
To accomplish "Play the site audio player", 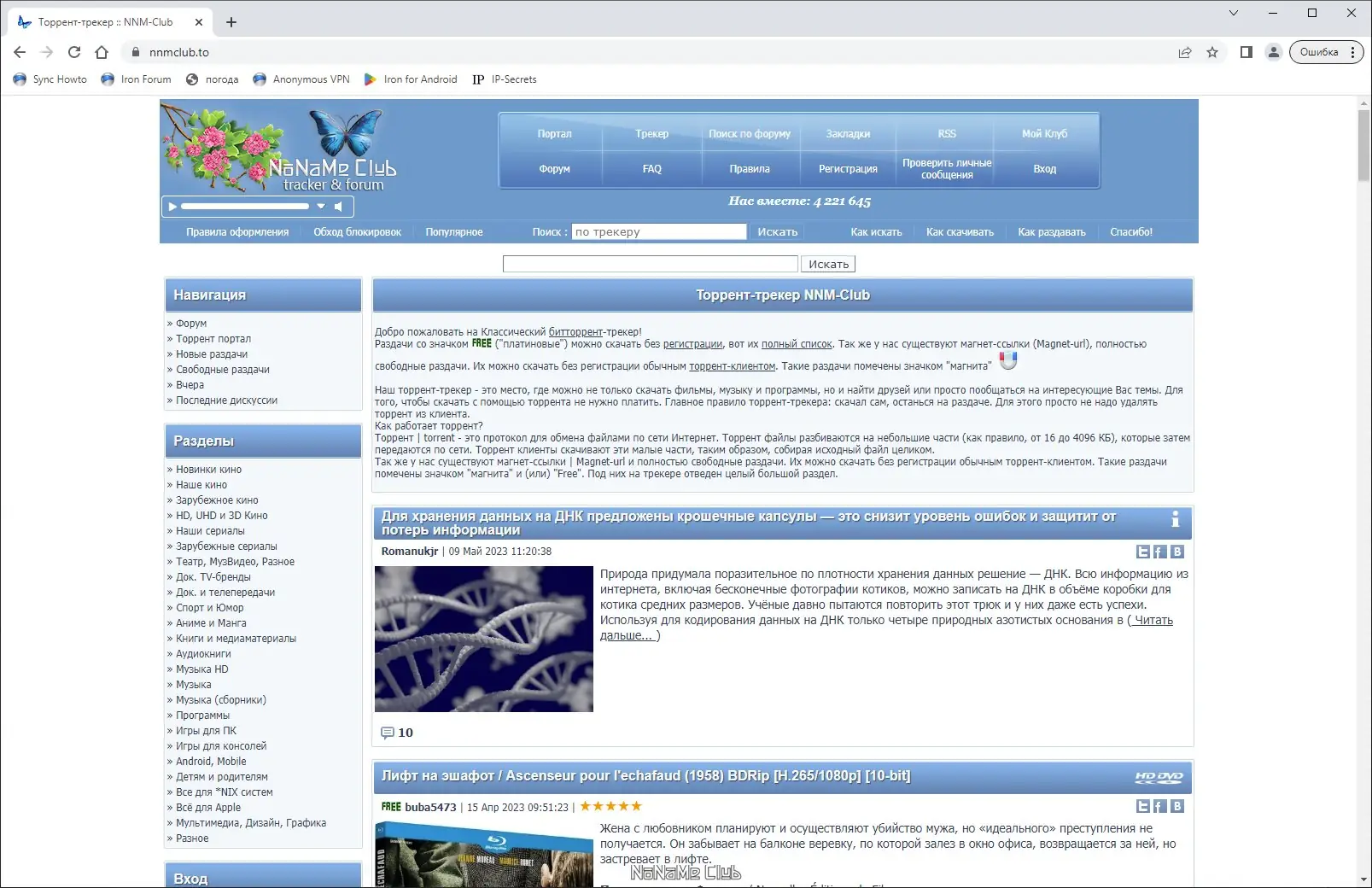I will coord(172,207).
